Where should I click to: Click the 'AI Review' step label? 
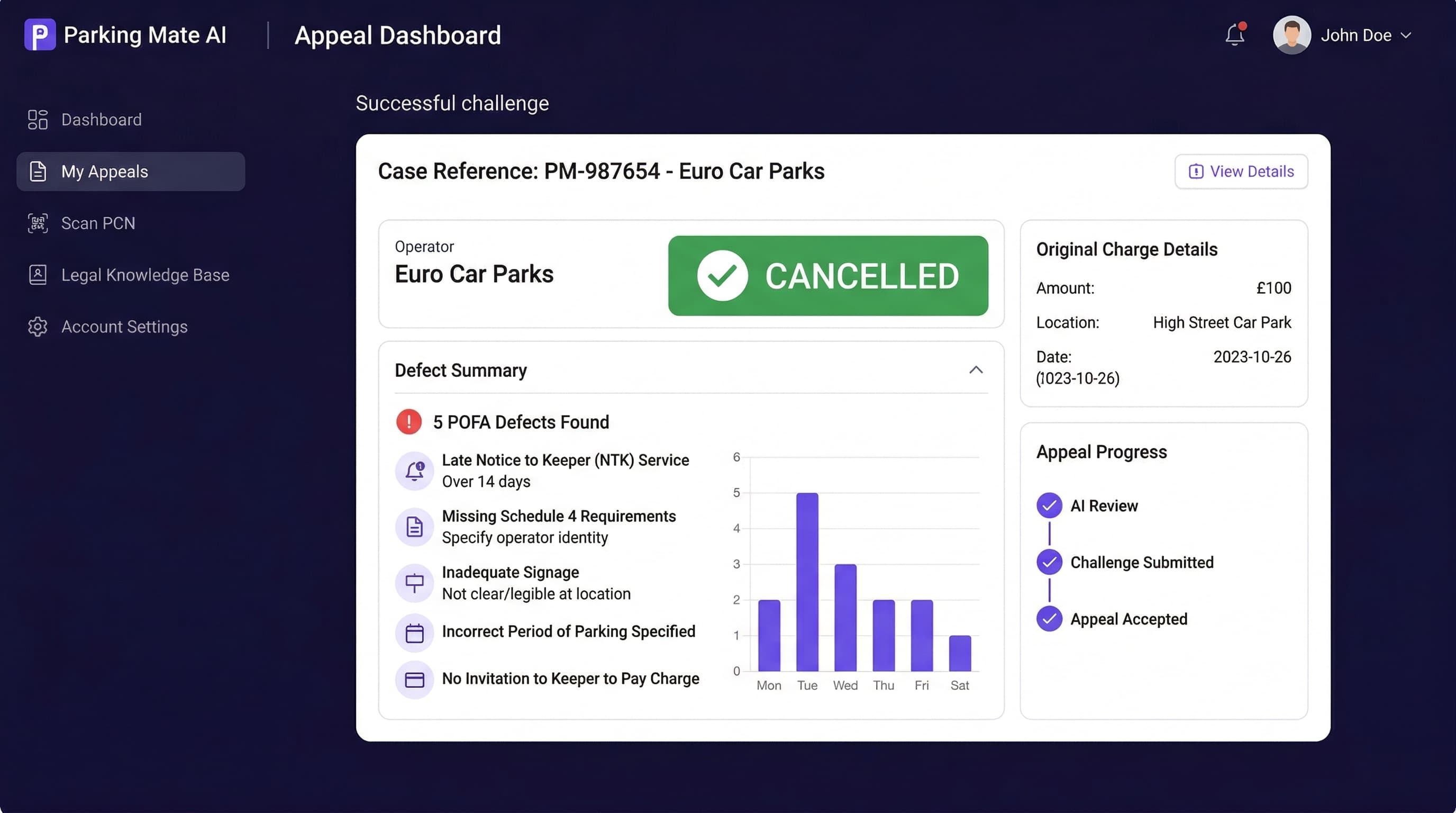1104,505
